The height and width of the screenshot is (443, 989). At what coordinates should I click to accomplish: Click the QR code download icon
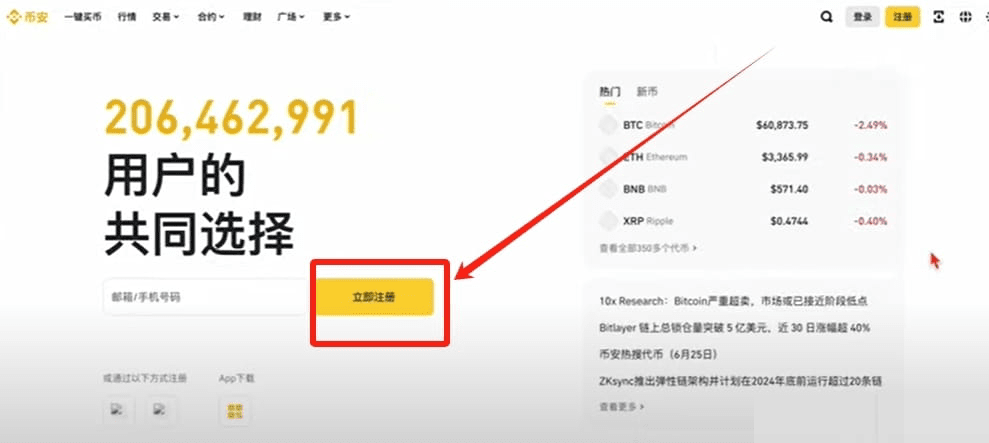tap(939, 17)
